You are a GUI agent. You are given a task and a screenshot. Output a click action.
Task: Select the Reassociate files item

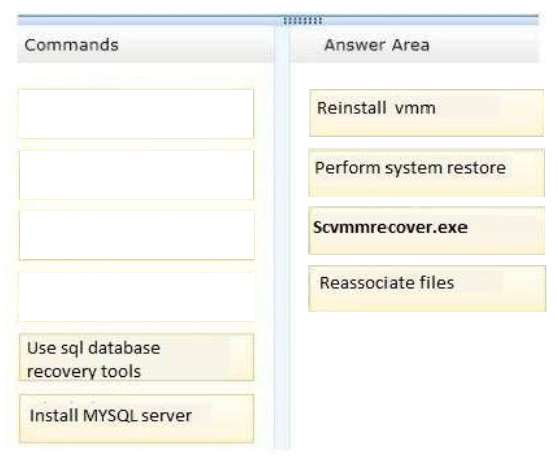pyautogui.click(x=427, y=288)
